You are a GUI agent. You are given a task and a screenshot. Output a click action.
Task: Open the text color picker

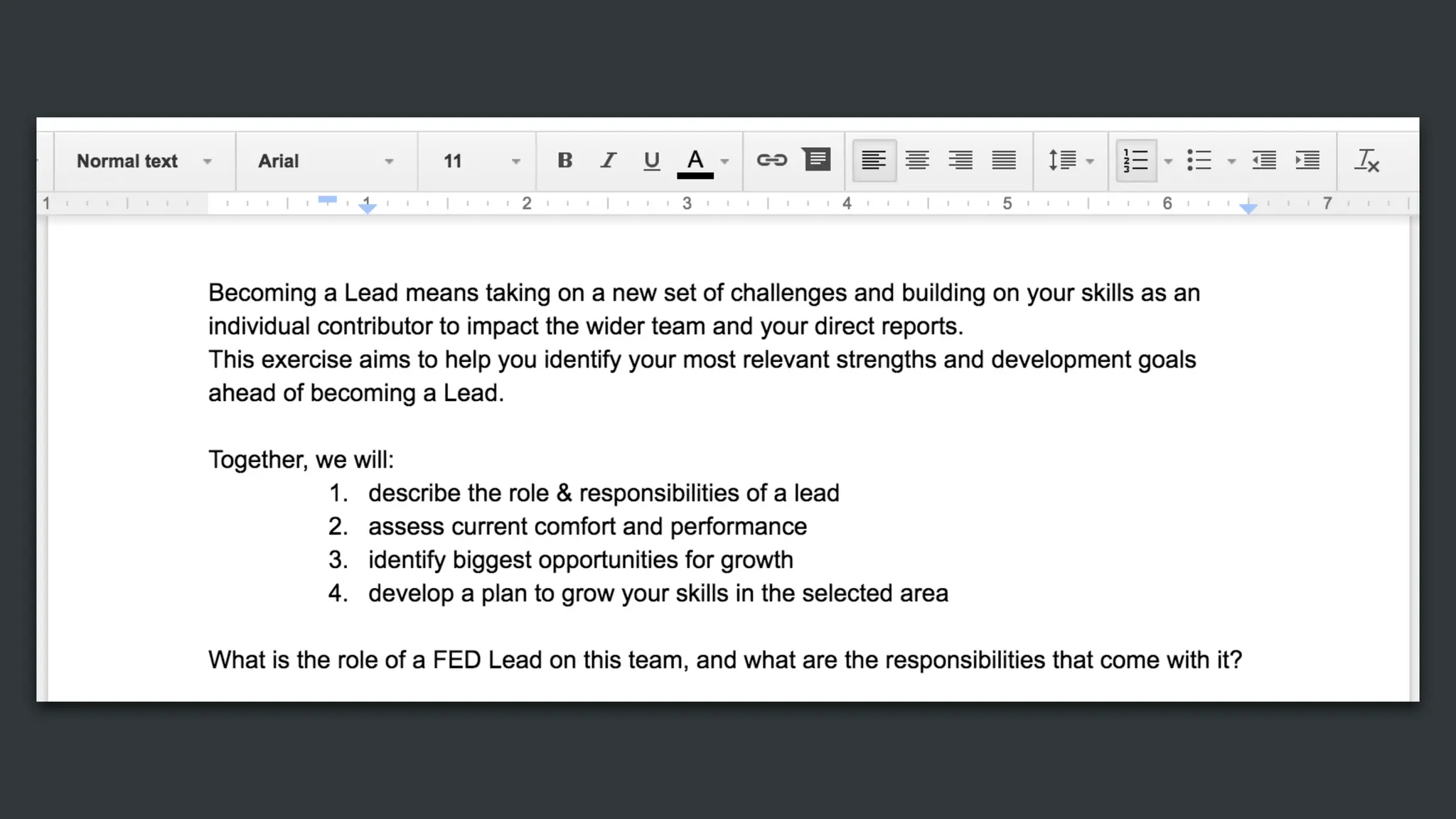(x=696, y=162)
